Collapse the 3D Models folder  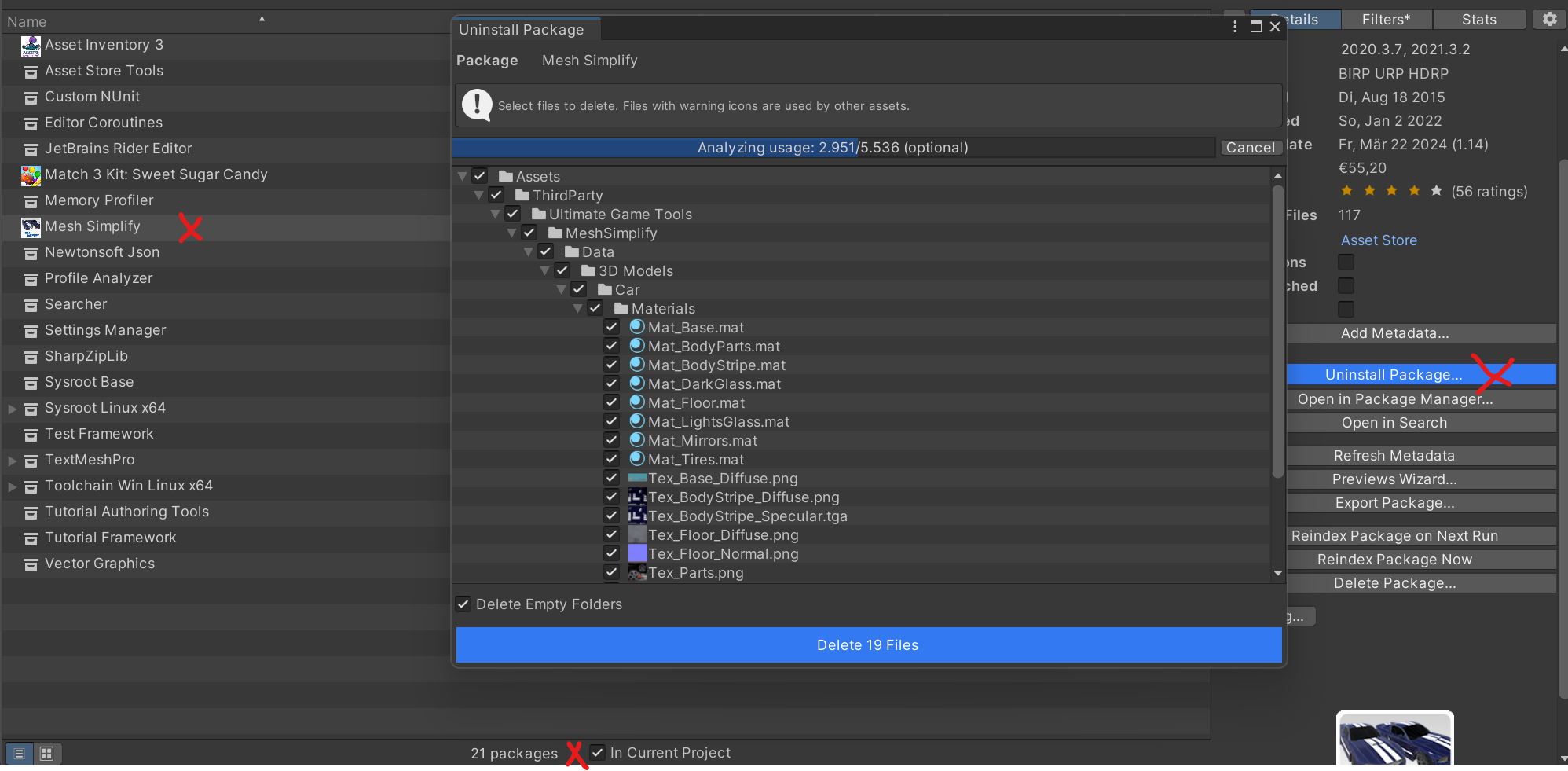point(544,270)
